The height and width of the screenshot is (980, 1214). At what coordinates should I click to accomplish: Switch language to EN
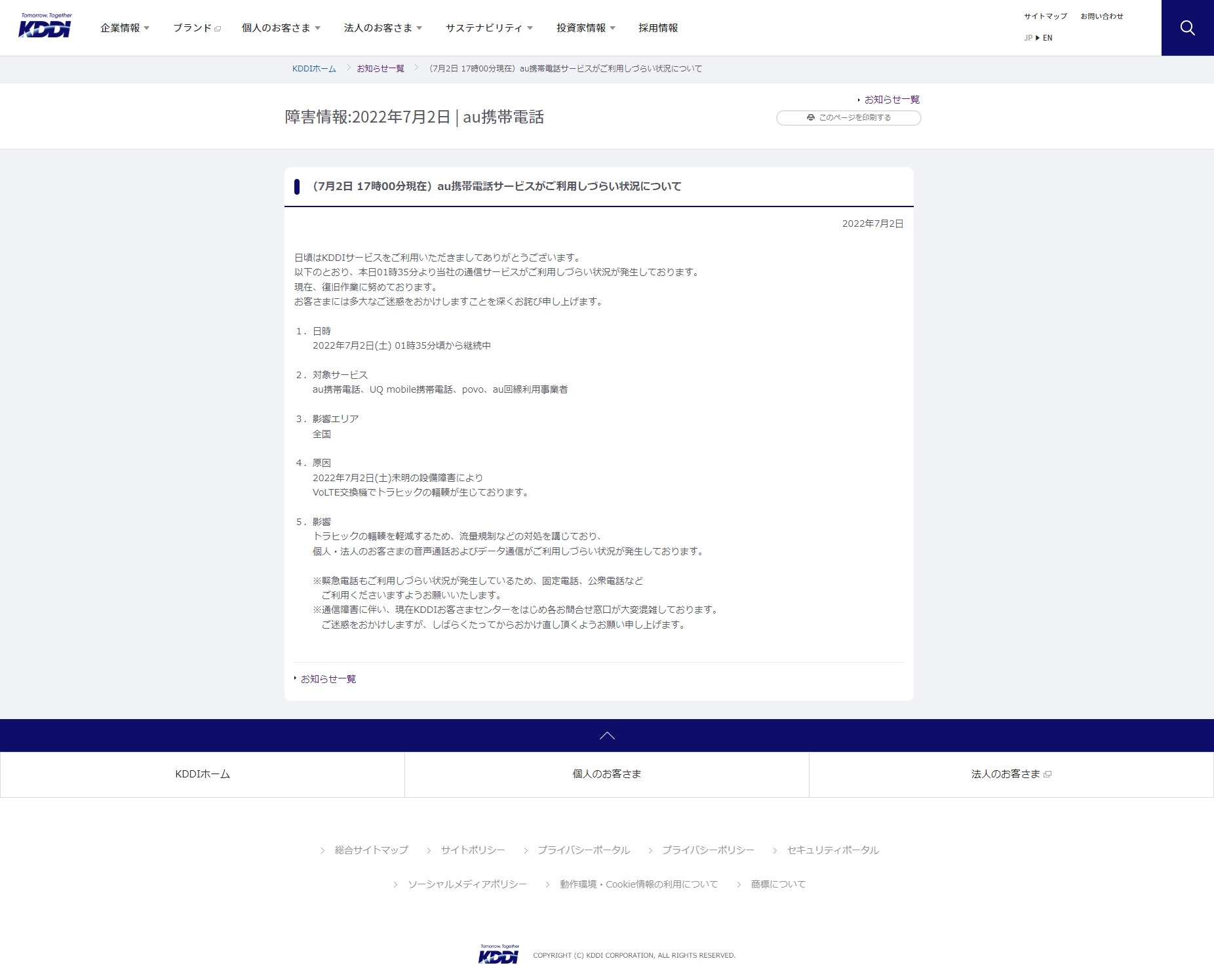point(1048,38)
